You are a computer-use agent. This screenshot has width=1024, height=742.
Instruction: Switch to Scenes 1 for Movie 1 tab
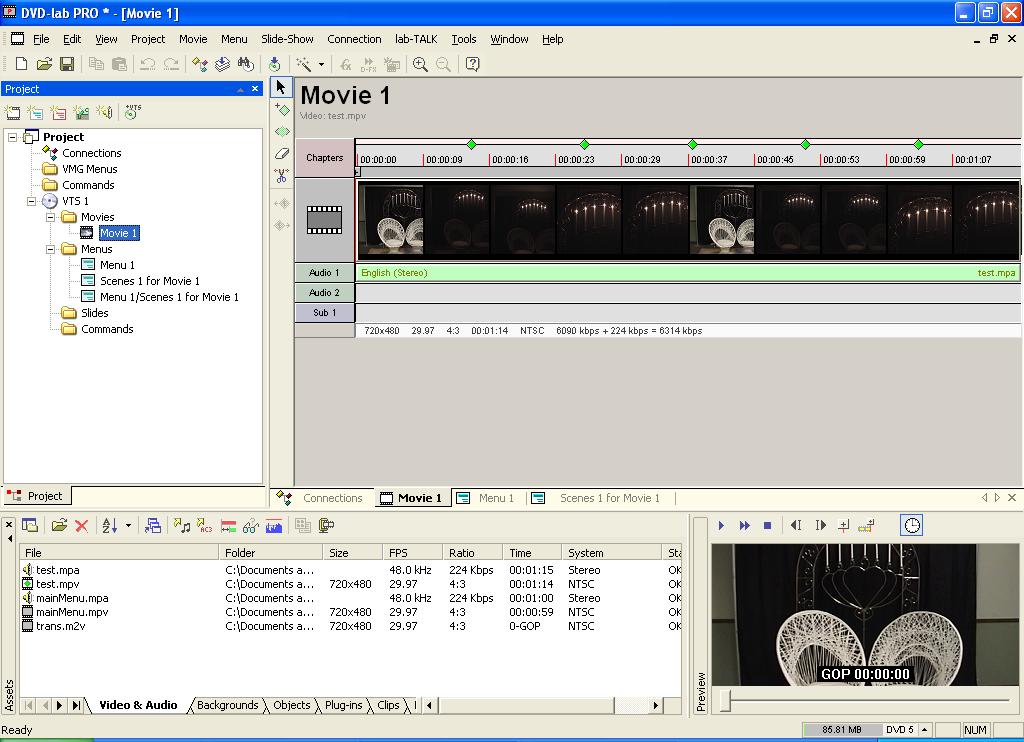(x=598, y=498)
